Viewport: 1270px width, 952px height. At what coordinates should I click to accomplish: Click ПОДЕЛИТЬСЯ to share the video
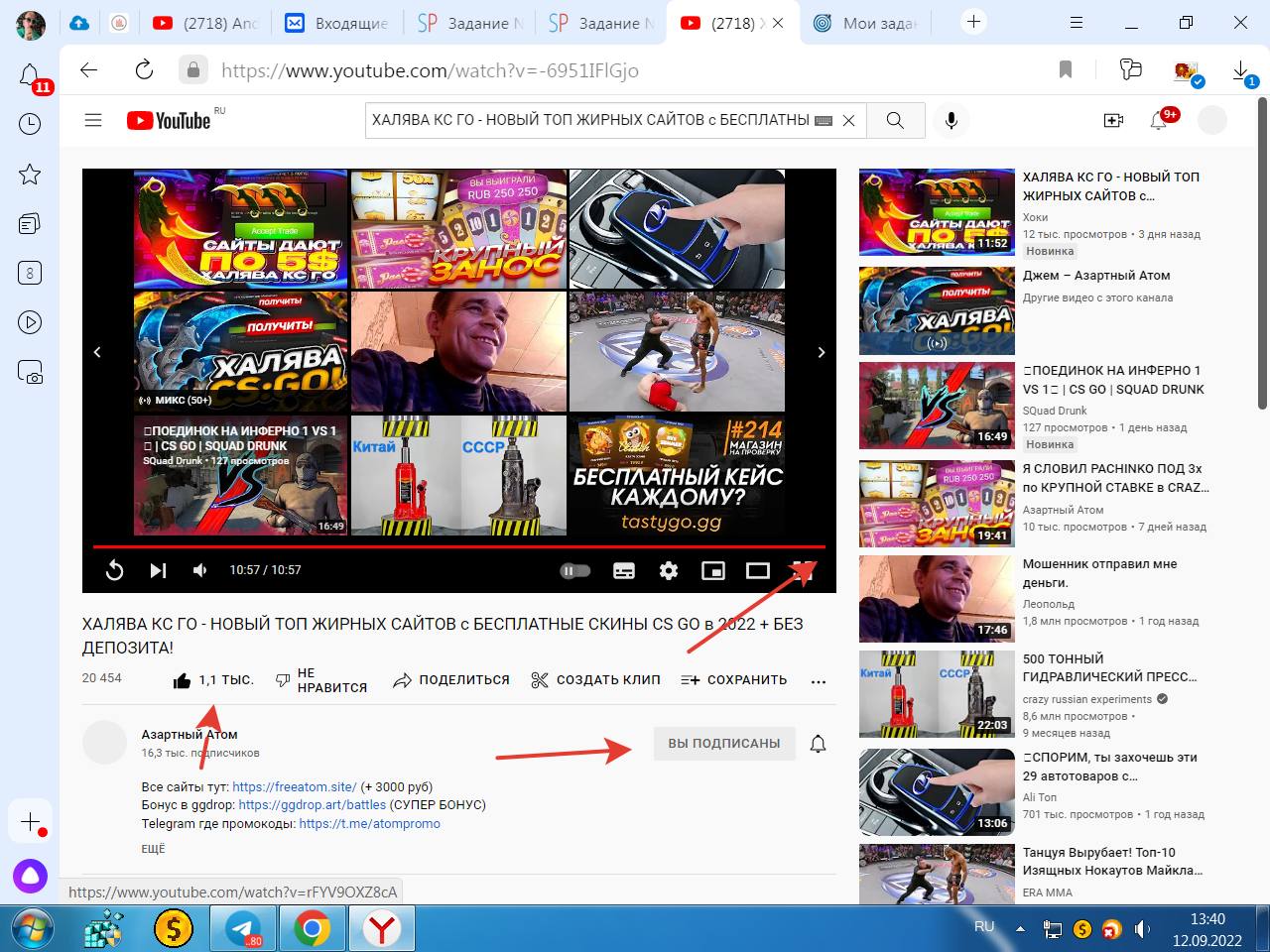click(451, 680)
